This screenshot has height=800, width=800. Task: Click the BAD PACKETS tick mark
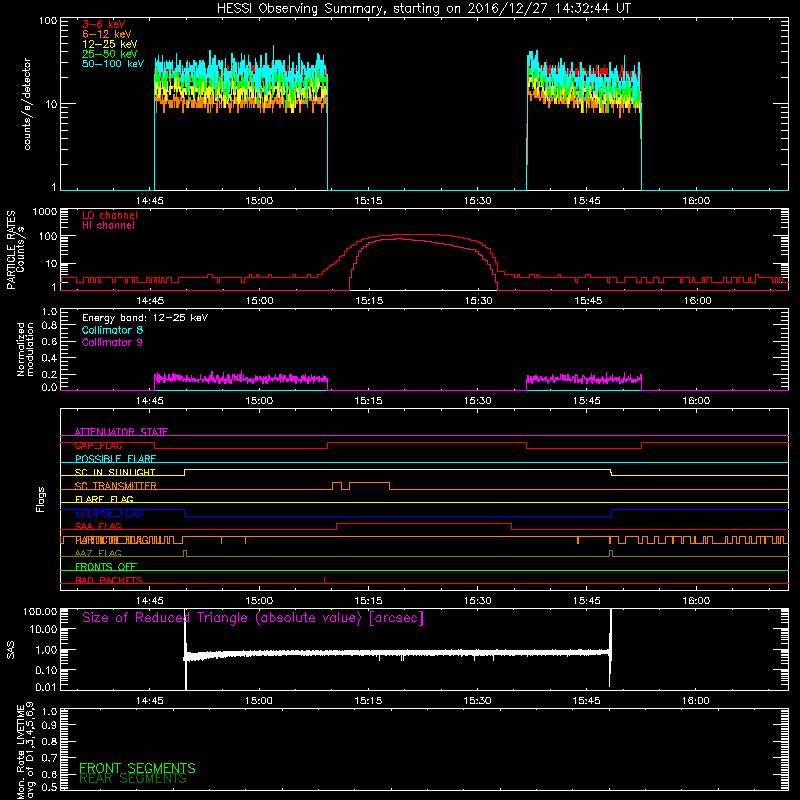pos(324,580)
